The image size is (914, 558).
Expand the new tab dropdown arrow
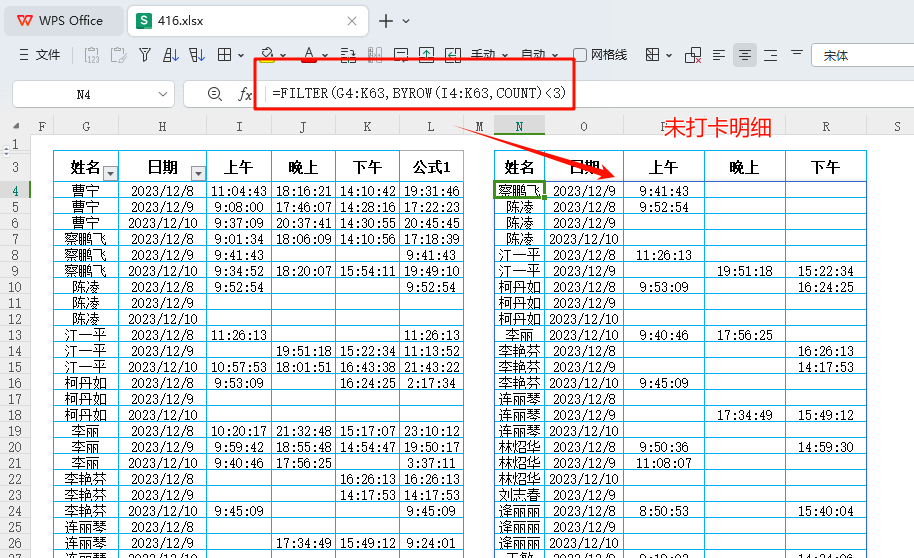406,21
